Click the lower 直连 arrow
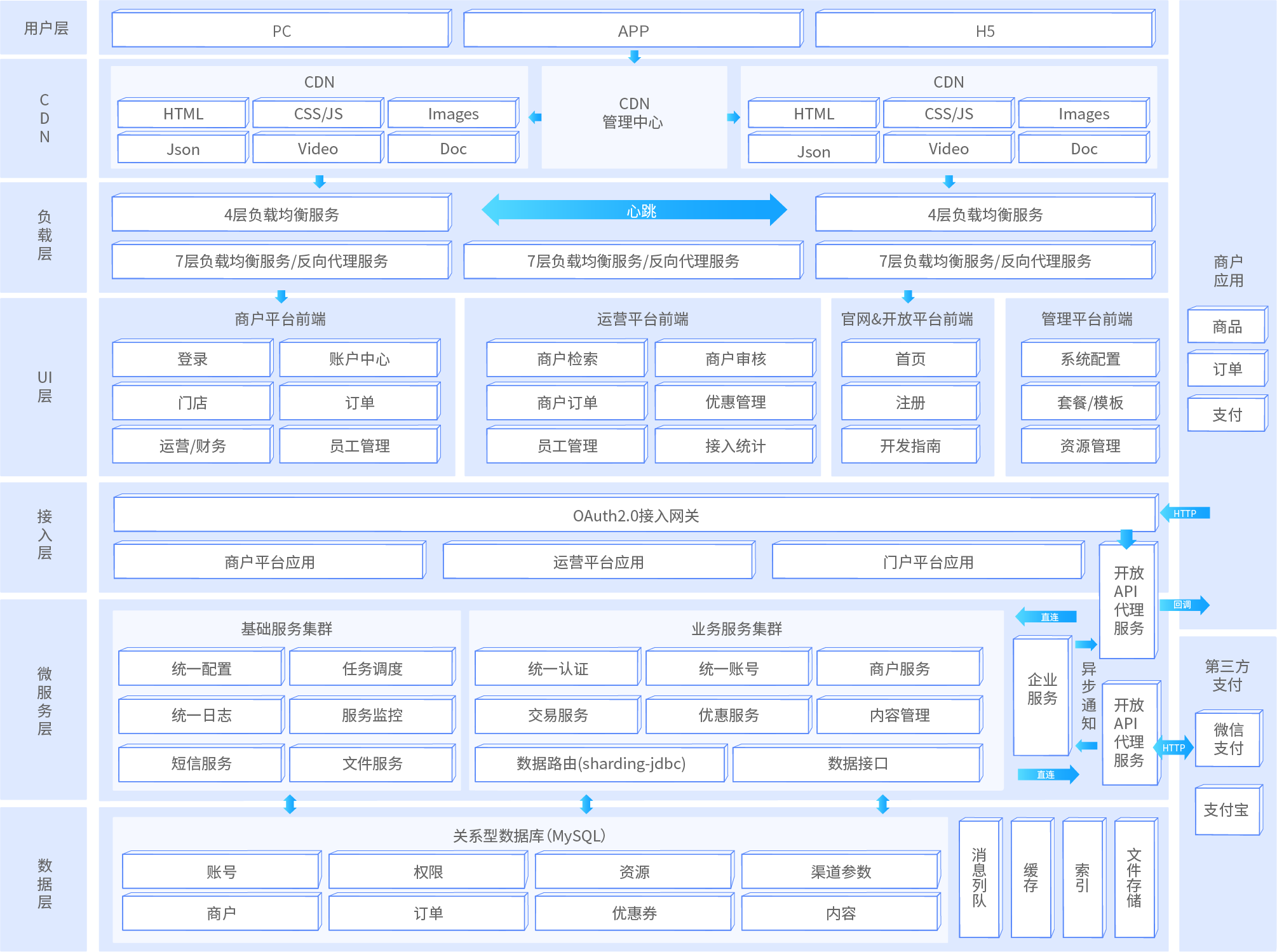Screen dimensions: 1277x952 point(1048,774)
